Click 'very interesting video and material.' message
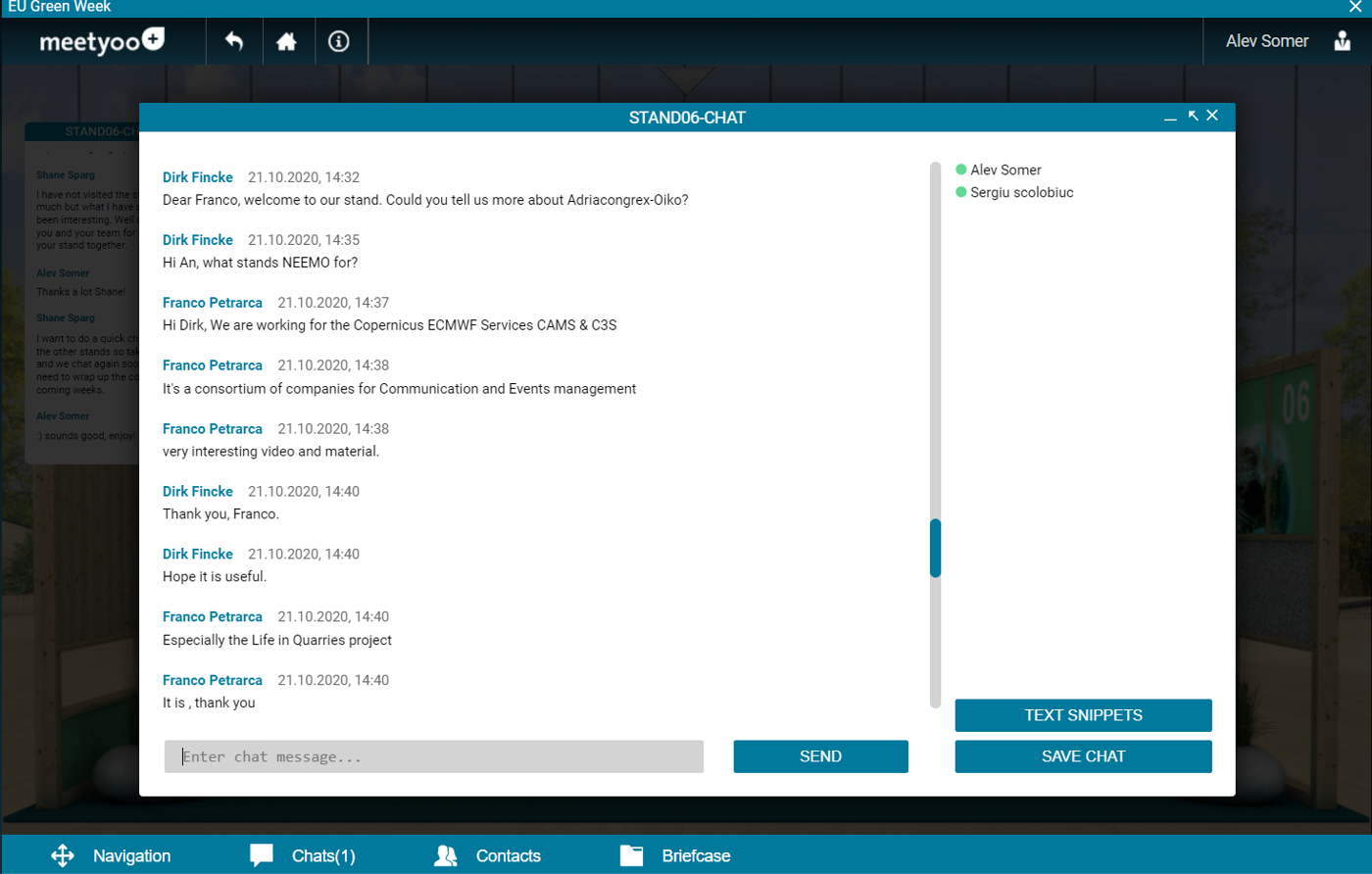Viewport: 1372px width, 874px height. click(x=270, y=452)
